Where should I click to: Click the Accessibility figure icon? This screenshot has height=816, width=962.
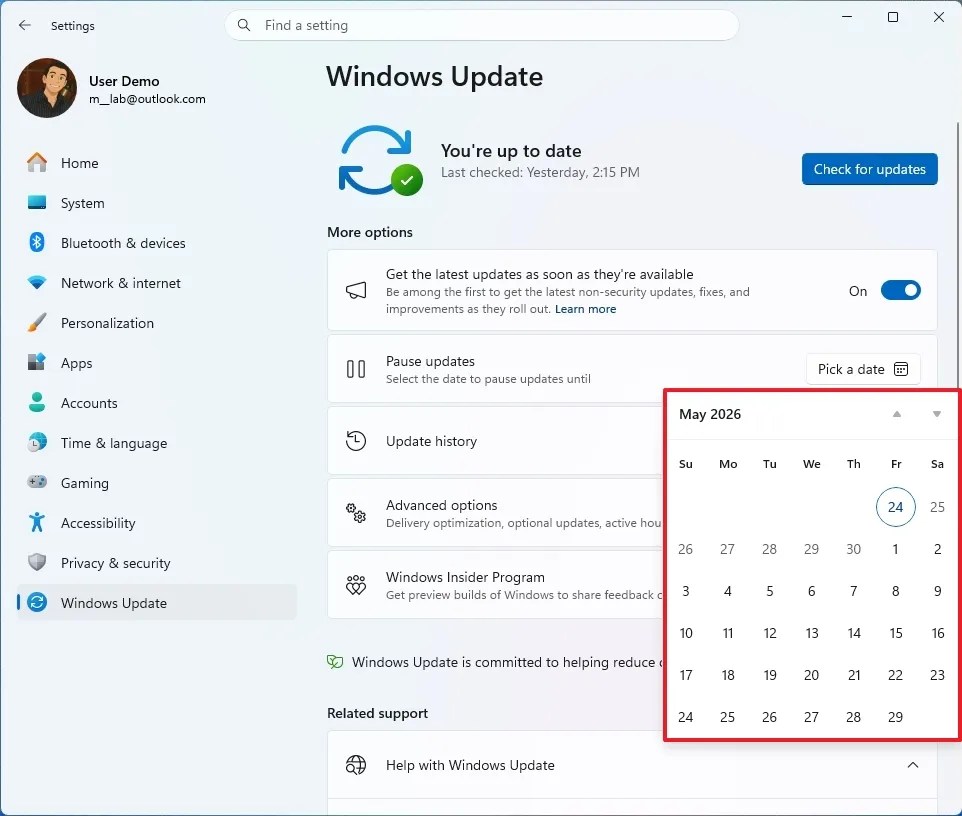coord(37,522)
